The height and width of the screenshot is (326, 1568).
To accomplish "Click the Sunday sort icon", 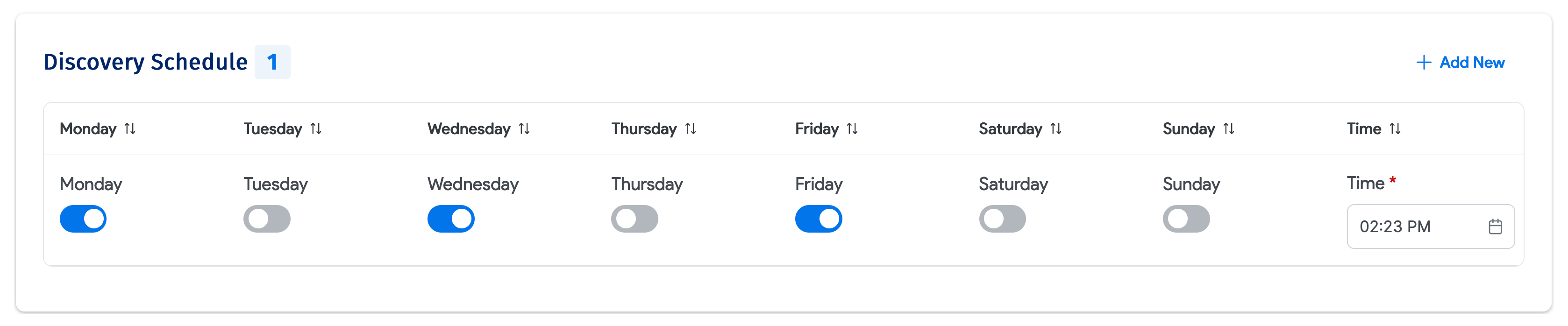I will pos(1228,129).
